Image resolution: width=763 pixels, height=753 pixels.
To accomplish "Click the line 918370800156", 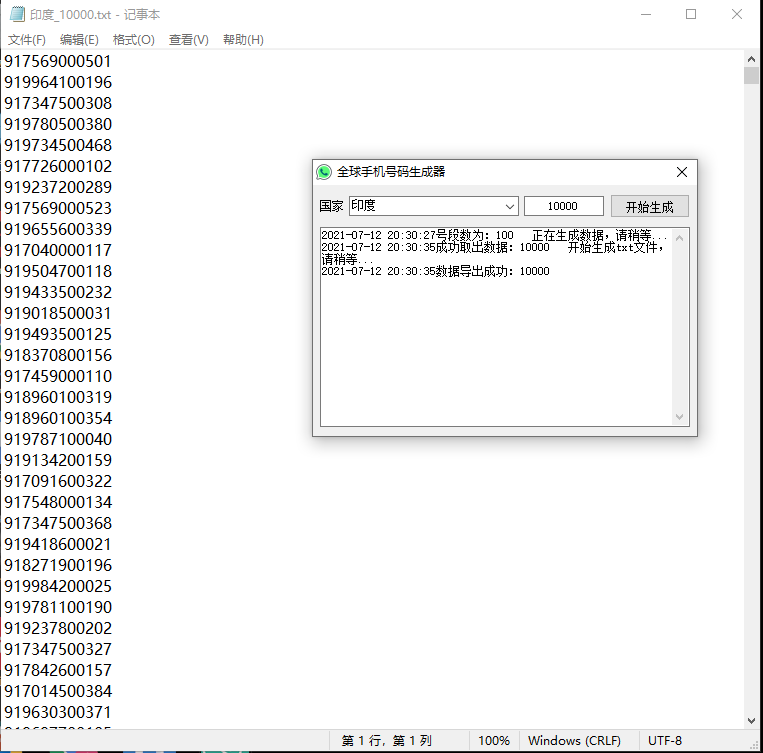I will pos(58,355).
